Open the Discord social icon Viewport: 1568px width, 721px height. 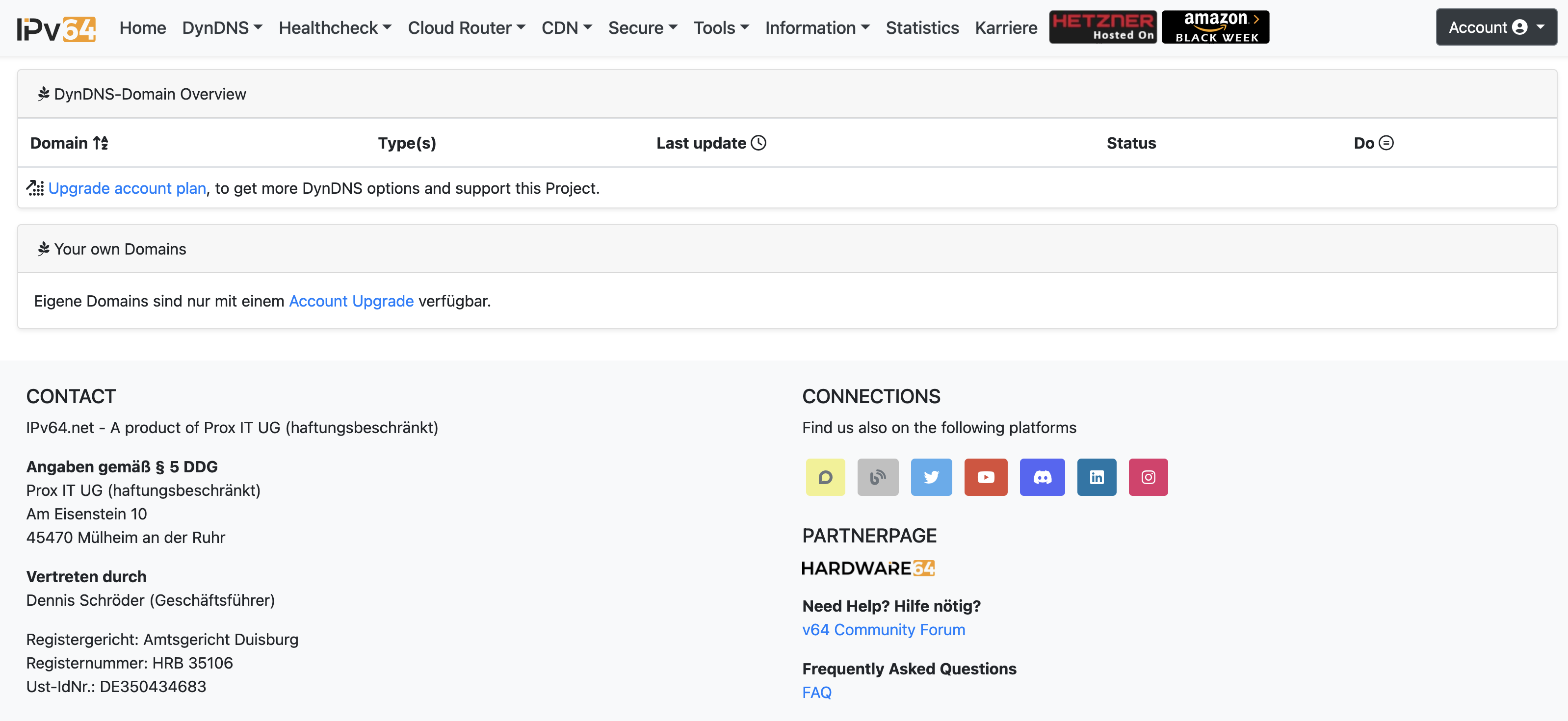(x=1042, y=477)
